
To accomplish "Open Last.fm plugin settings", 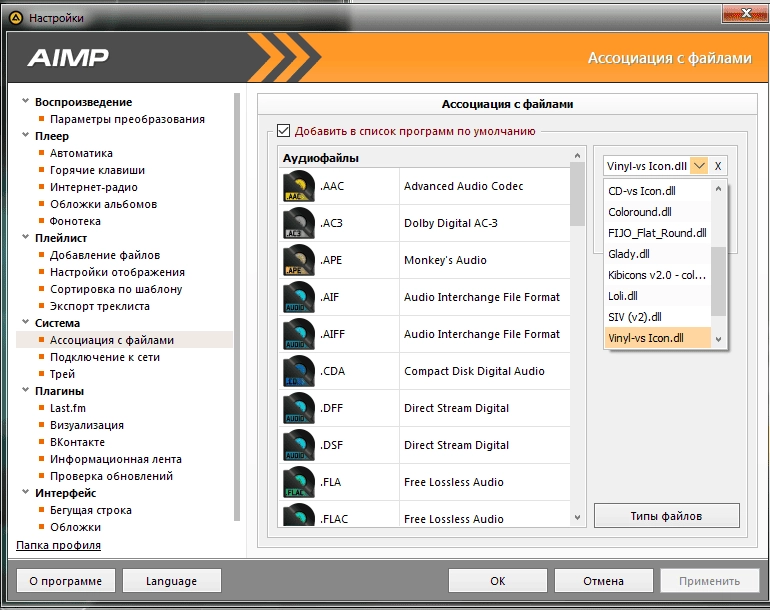I will [x=68, y=408].
